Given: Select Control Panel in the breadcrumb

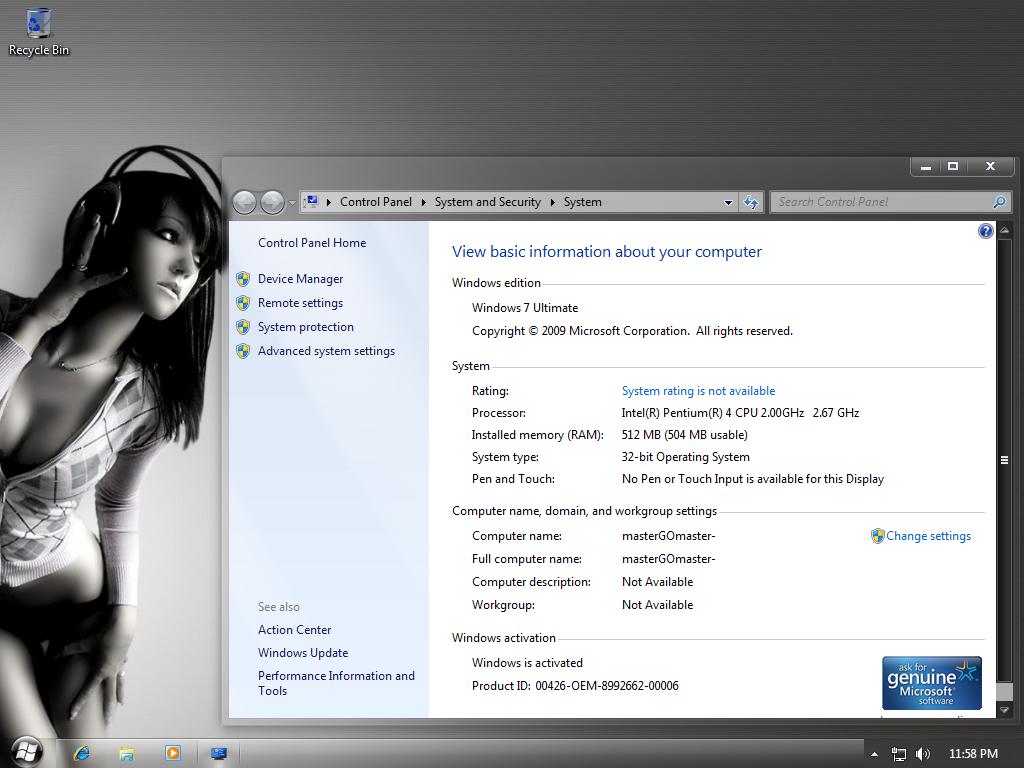Looking at the screenshot, I should (x=376, y=202).
